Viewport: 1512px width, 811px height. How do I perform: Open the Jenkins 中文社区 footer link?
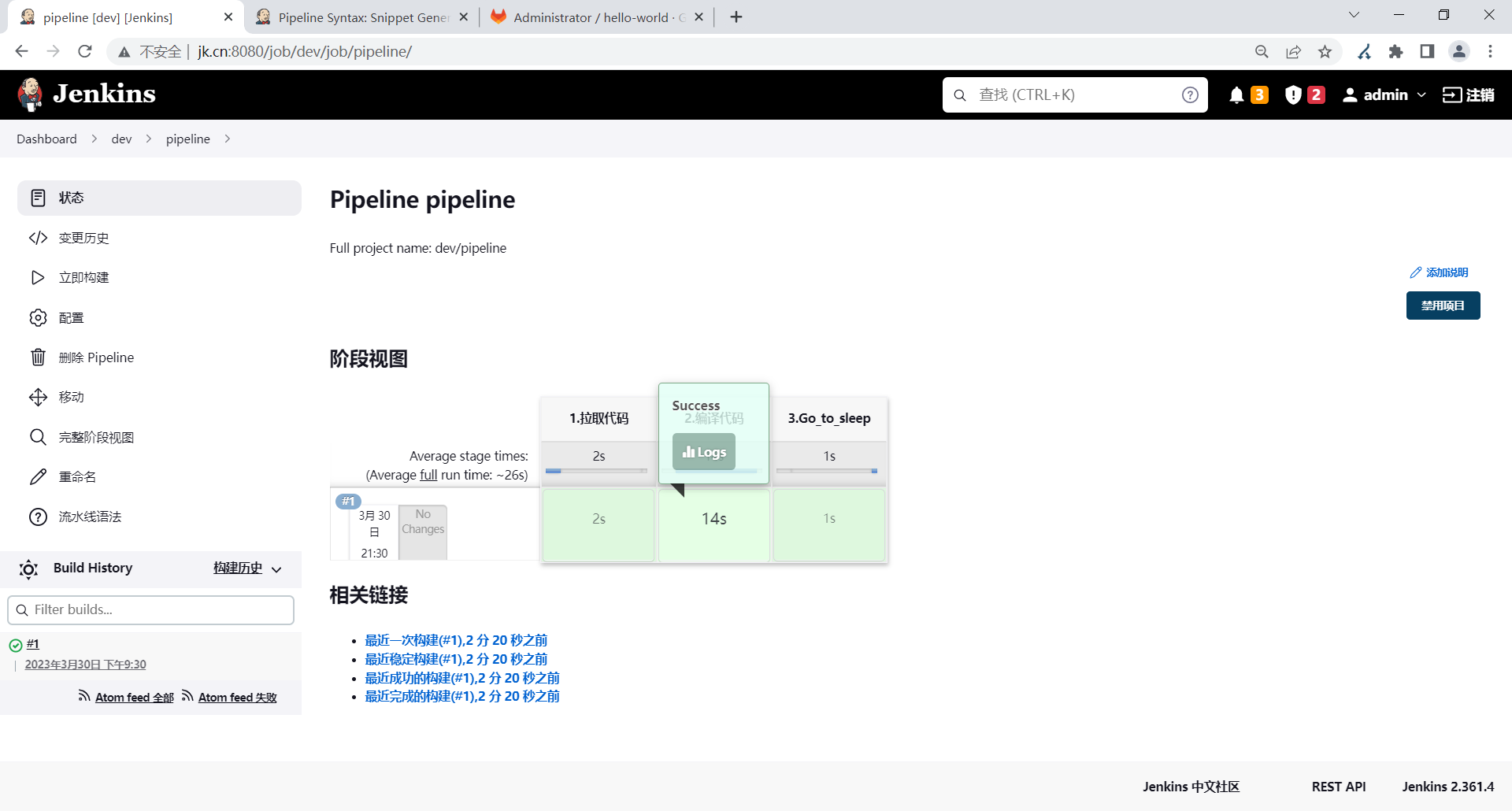point(1191,787)
